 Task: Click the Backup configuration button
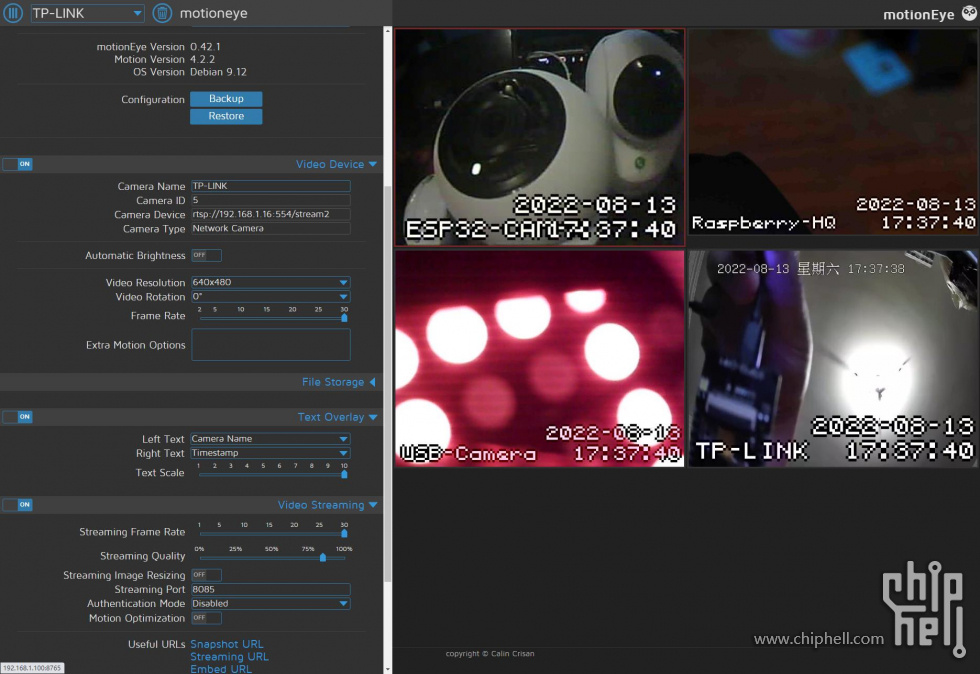coord(226,99)
